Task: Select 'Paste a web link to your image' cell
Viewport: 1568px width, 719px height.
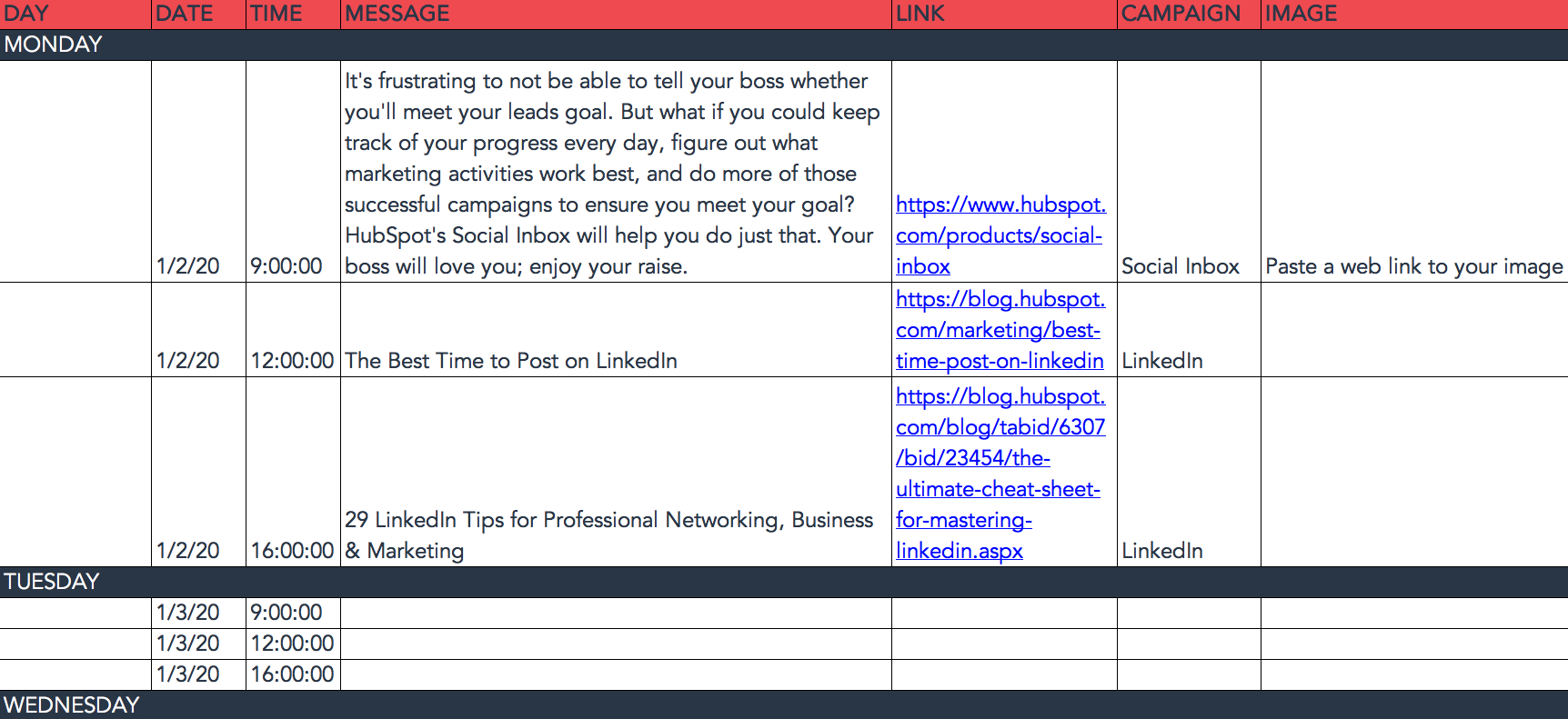Action: pos(1414,172)
